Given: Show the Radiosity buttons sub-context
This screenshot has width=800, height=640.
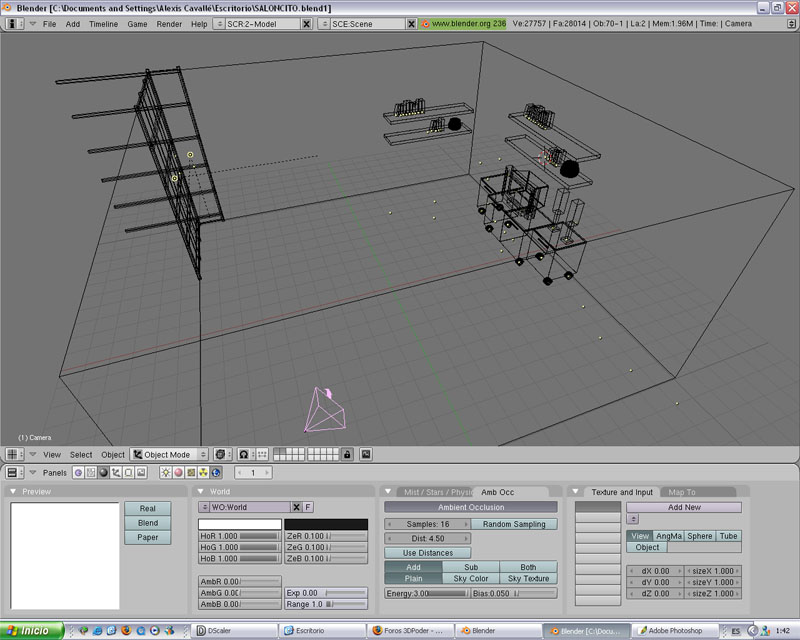Looking at the screenshot, I should (204, 473).
